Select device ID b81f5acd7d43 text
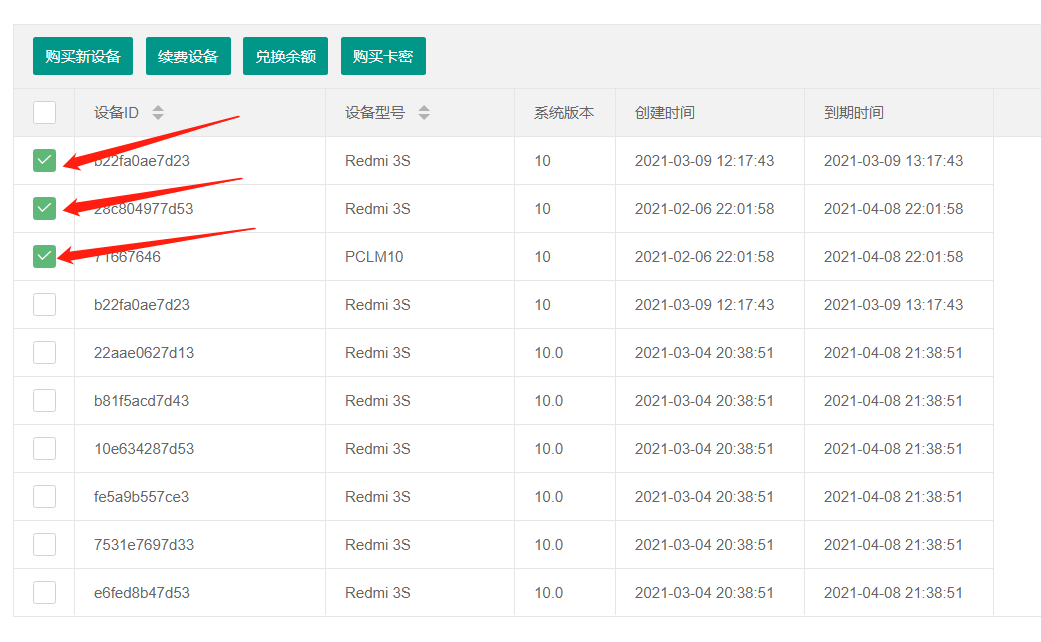Image resolution: width=1041 pixels, height=642 pixels. [141, 400]
